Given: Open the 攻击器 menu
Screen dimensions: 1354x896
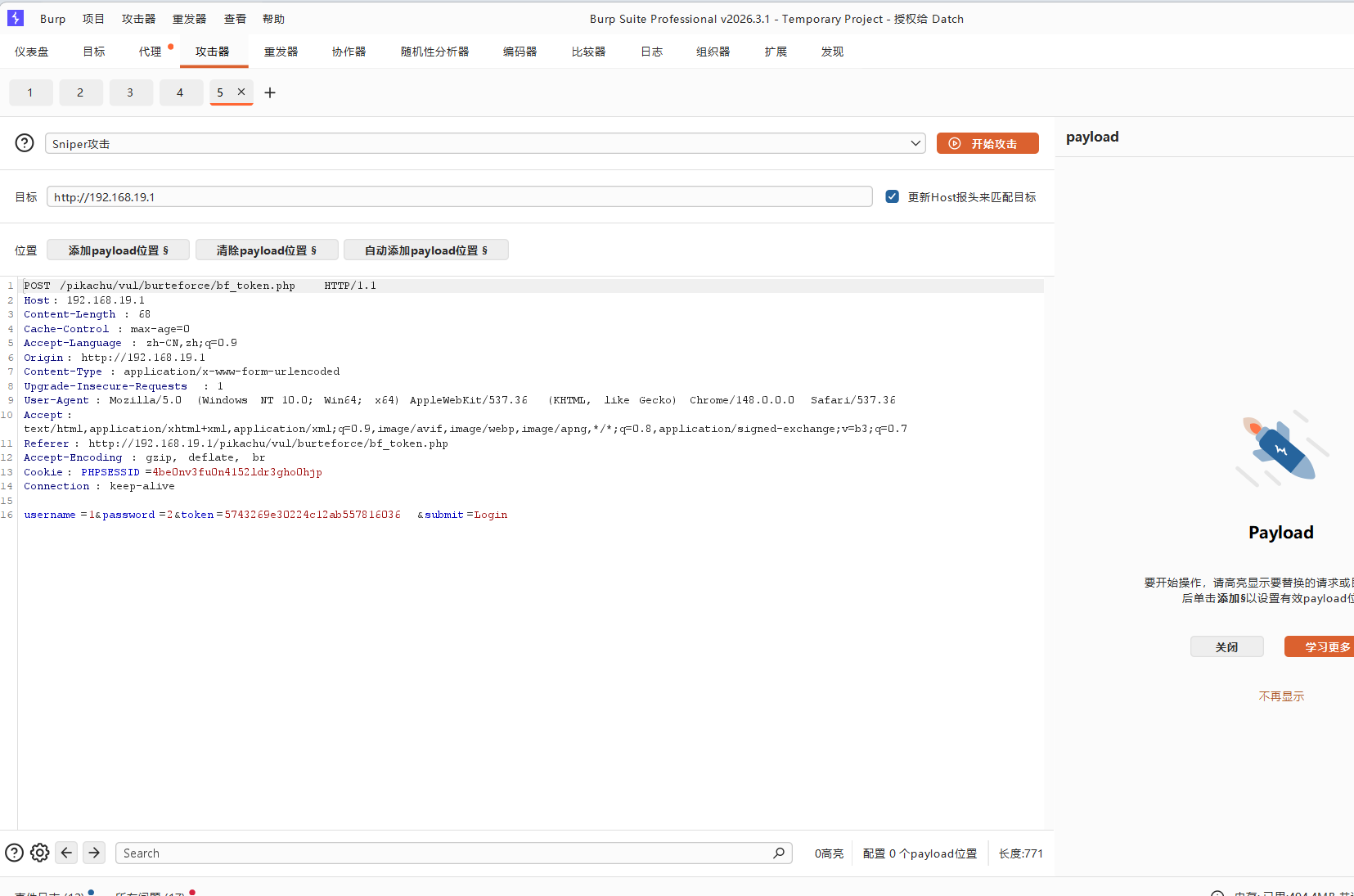Looking at the screenshot, I should [138, 19].
